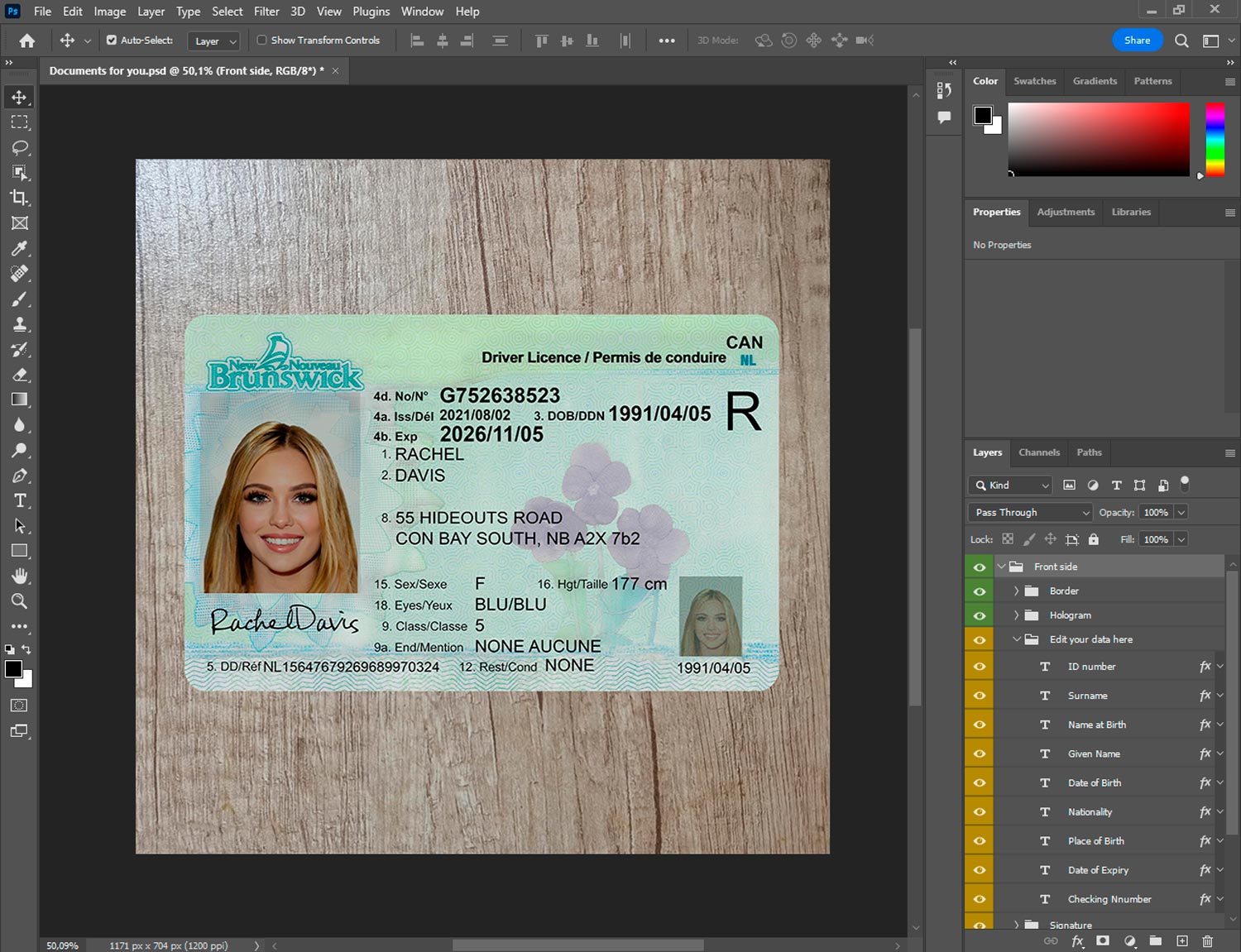Pick the Eyedropper tool
Screen dimensions: 1241x952
pos(20,248)
